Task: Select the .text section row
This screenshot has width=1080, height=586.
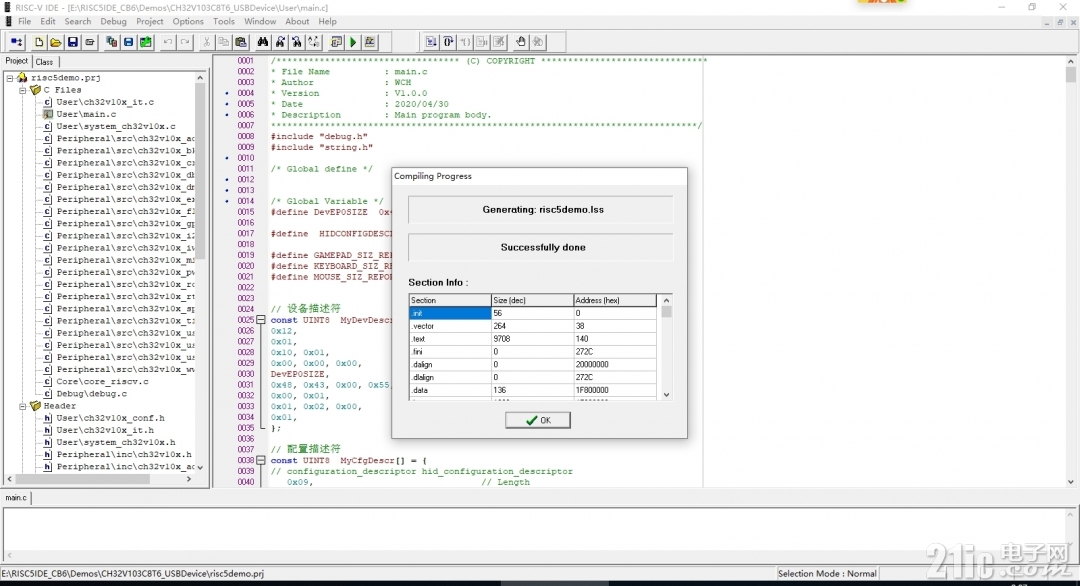Action: 532,339
